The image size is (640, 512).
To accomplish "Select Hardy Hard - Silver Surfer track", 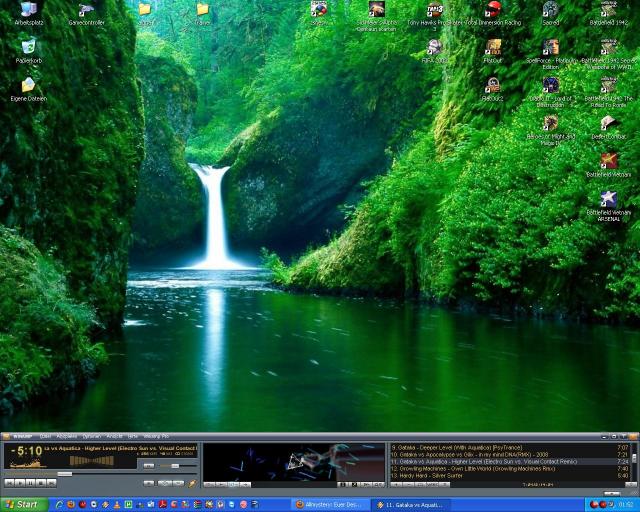I will pos(450,475).
